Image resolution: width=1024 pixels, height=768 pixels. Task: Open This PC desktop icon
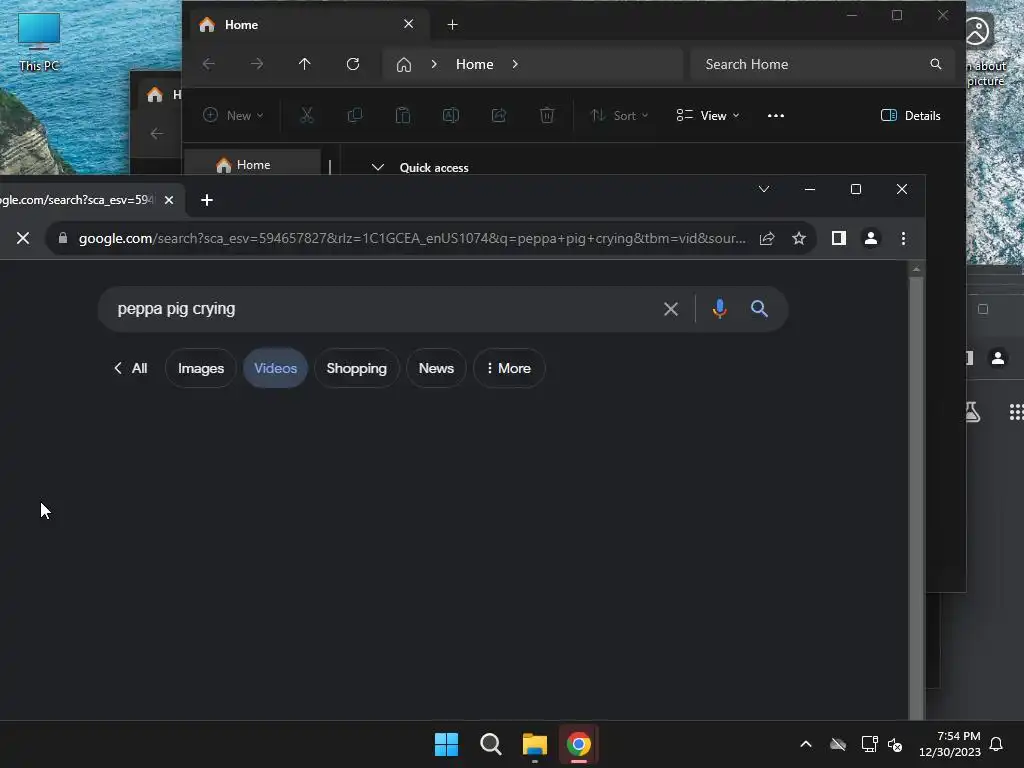pyautogui.click(x=39, y=42)
